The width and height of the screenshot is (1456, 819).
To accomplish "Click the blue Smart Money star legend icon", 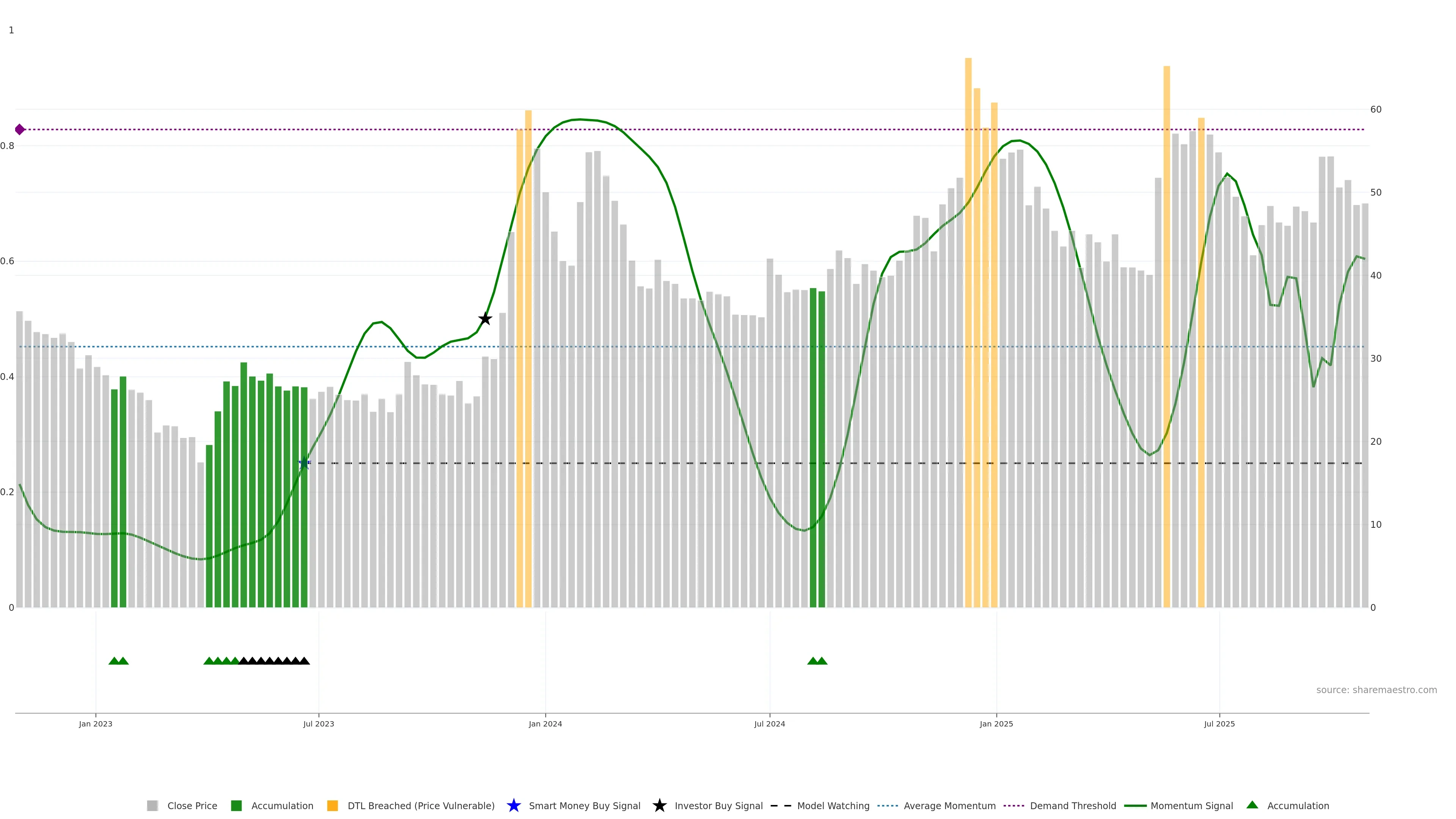I will click(513, 805).
